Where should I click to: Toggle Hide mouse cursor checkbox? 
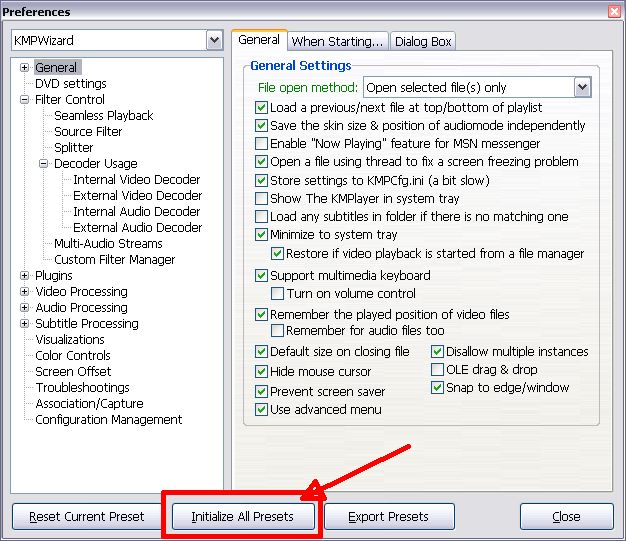point(261,372)
